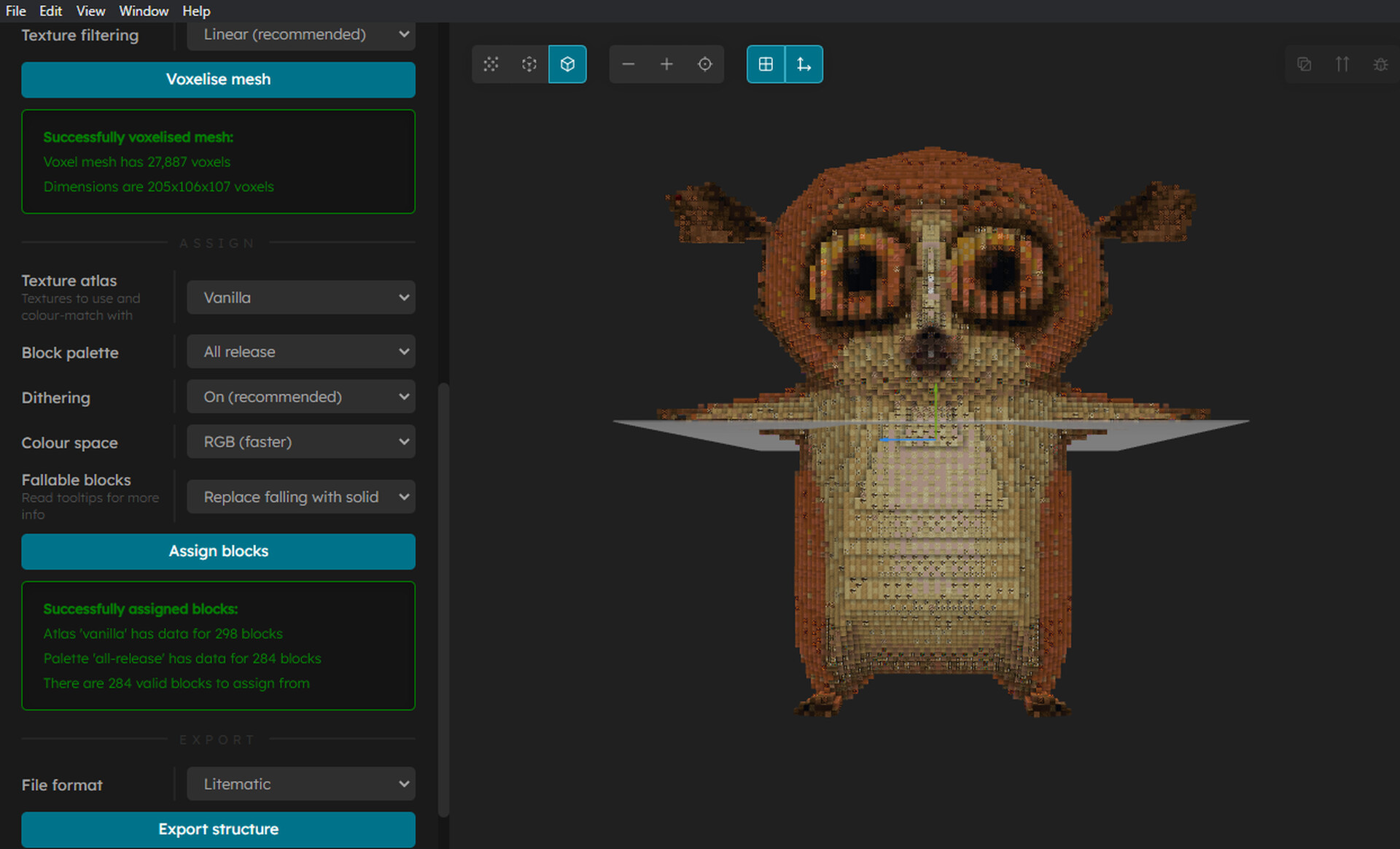Open the Fallable blocks dropdown
Image resolution: width=1400 pixels, height=849 pixels.
click(300, 497)
